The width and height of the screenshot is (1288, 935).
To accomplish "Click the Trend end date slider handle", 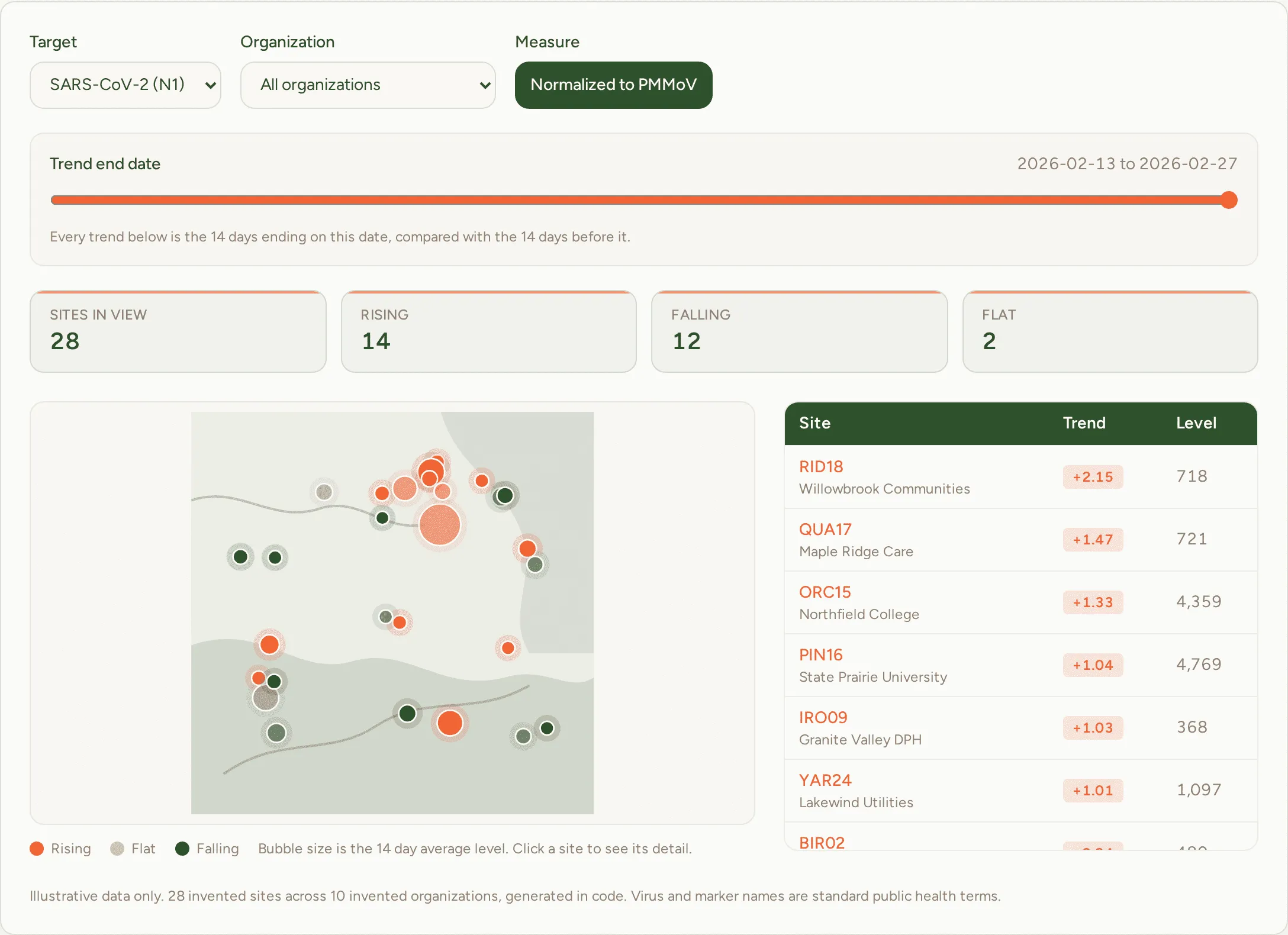I will tap(1229, 200).
